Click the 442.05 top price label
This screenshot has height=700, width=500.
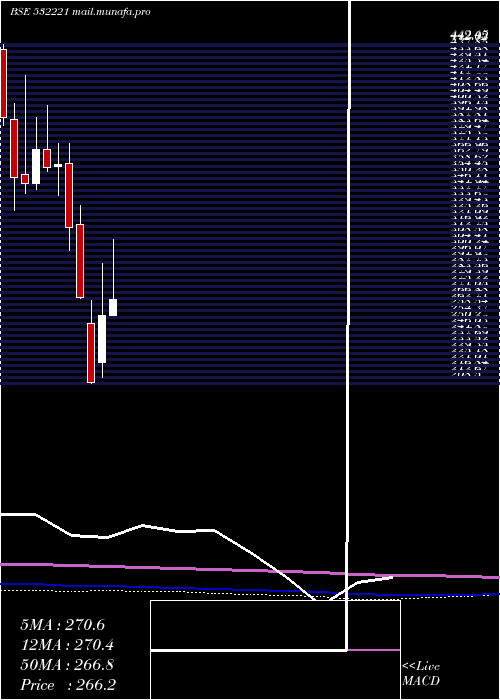[x=468, y=35]
